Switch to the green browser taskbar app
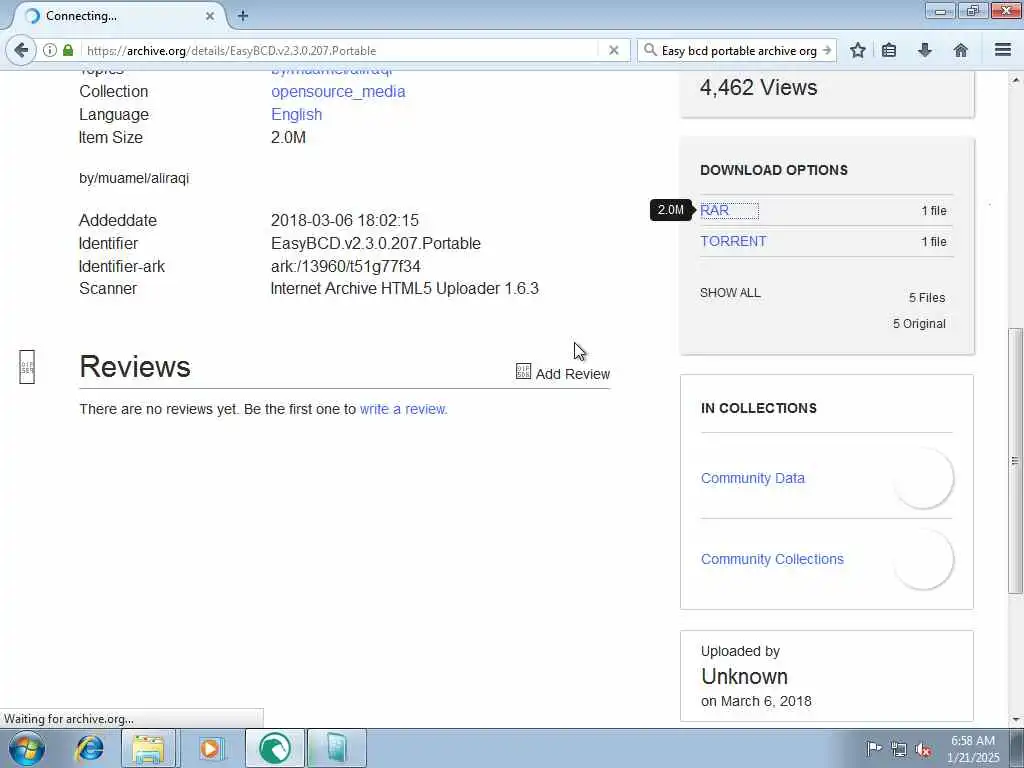The height and width of the screenshot is (768, 1024). [275, 748]
